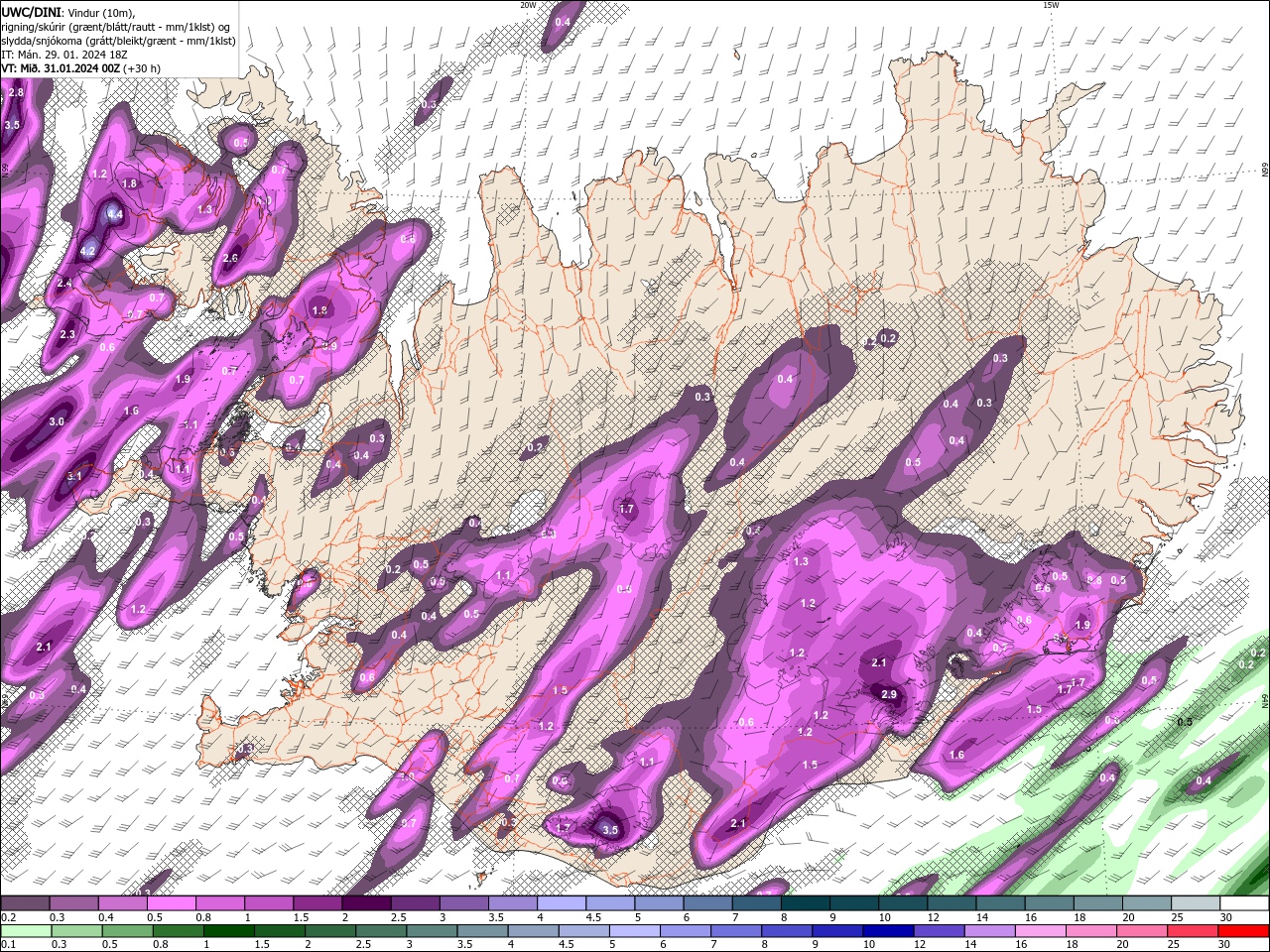Click the 2.8 precipitation value on the map

pos(15,92)
